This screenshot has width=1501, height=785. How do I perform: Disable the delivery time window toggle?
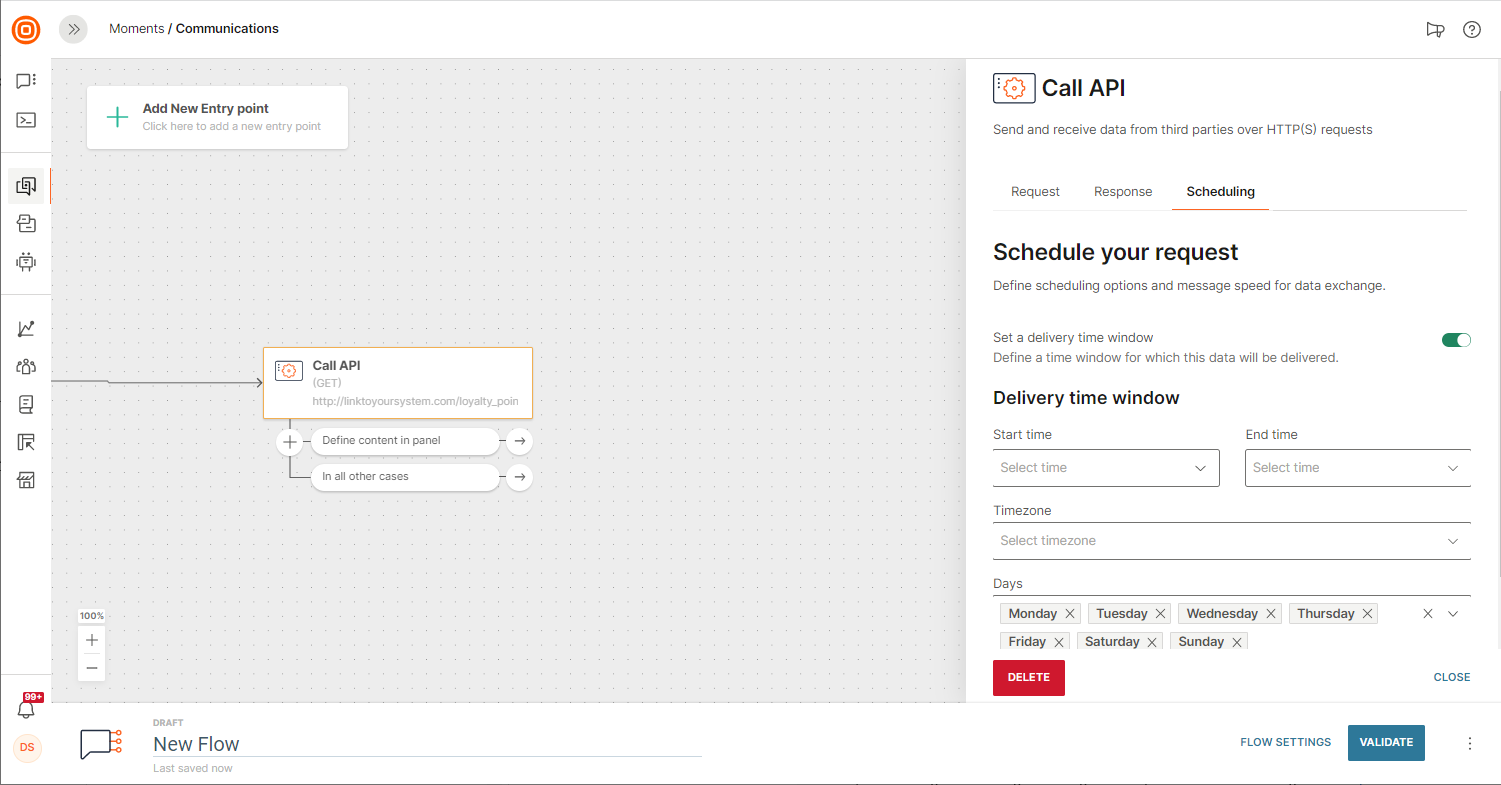[x=1456, y=340]
